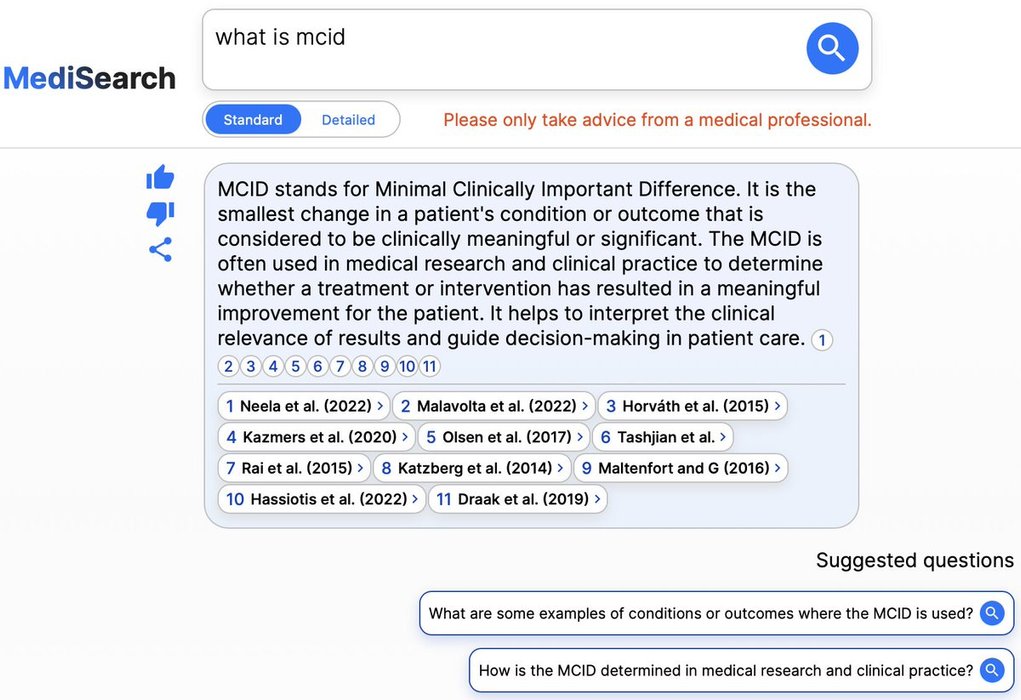The height and width of the screenshot is (700, 1021).
Task: Select suggested question about MCID examples
Action: coord(700,613)
